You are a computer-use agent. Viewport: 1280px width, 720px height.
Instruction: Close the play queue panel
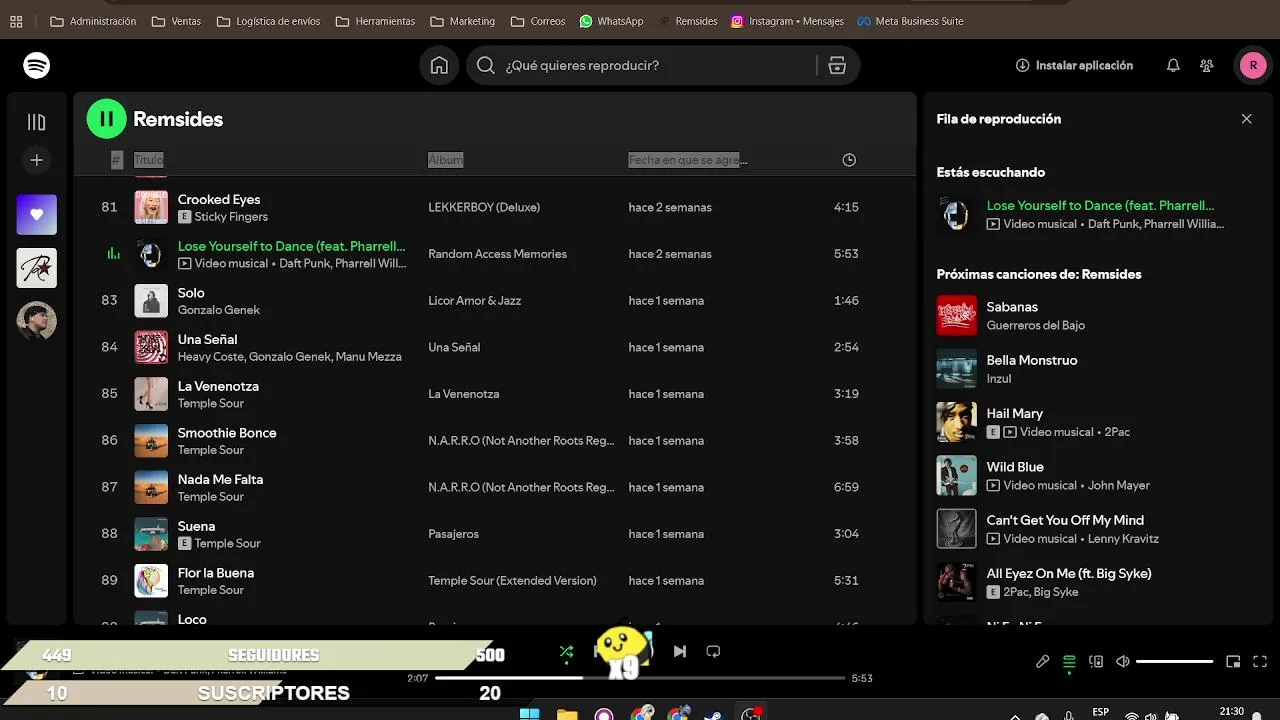[x=1246, y=119]
